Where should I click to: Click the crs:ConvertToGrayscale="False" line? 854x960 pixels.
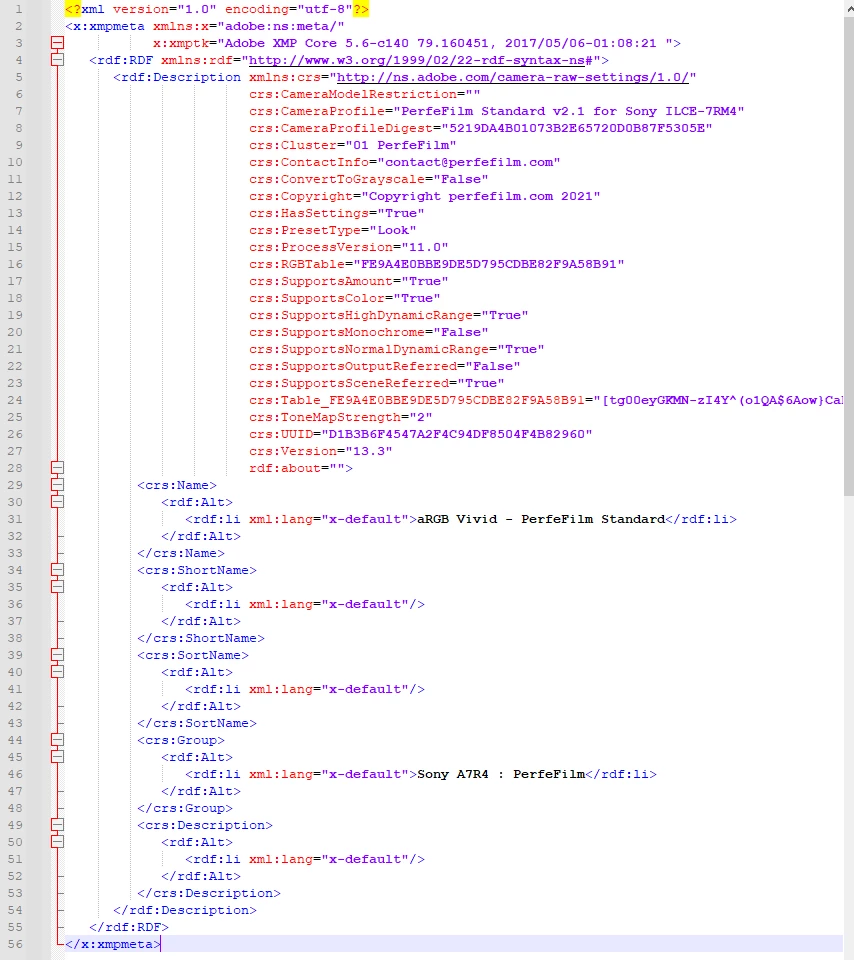coord(369,179)
